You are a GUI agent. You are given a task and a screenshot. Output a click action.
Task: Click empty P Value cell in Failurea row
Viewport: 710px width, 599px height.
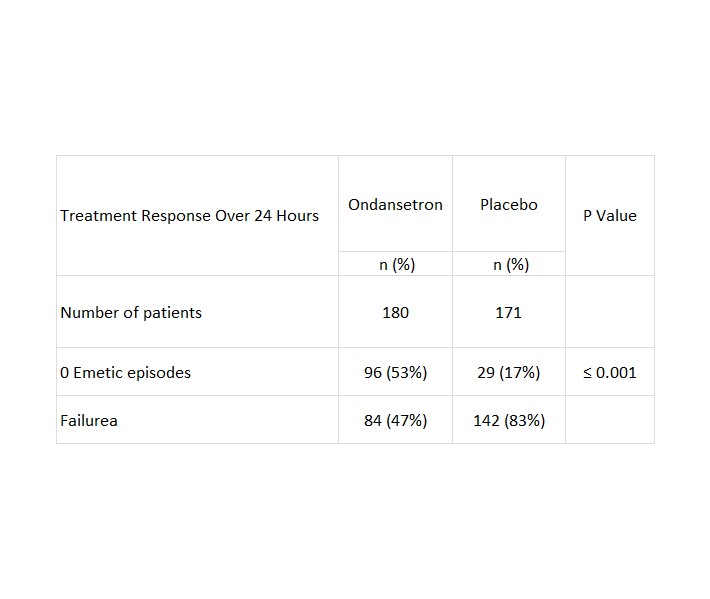tap(609, 420)
